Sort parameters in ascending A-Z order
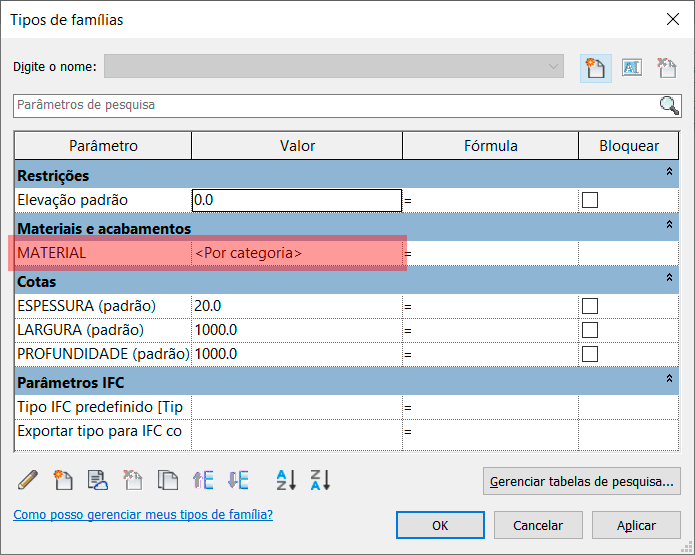695x555 pixels. pos(286,480)
